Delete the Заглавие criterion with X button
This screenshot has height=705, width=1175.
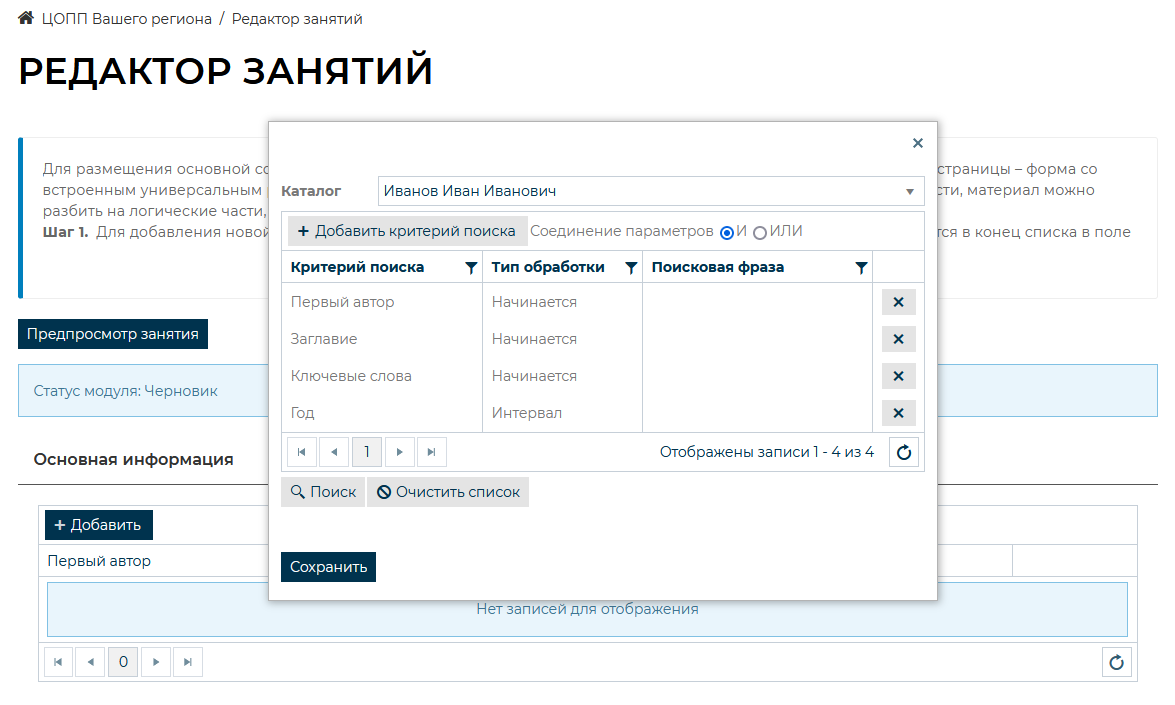pos(898,339)
